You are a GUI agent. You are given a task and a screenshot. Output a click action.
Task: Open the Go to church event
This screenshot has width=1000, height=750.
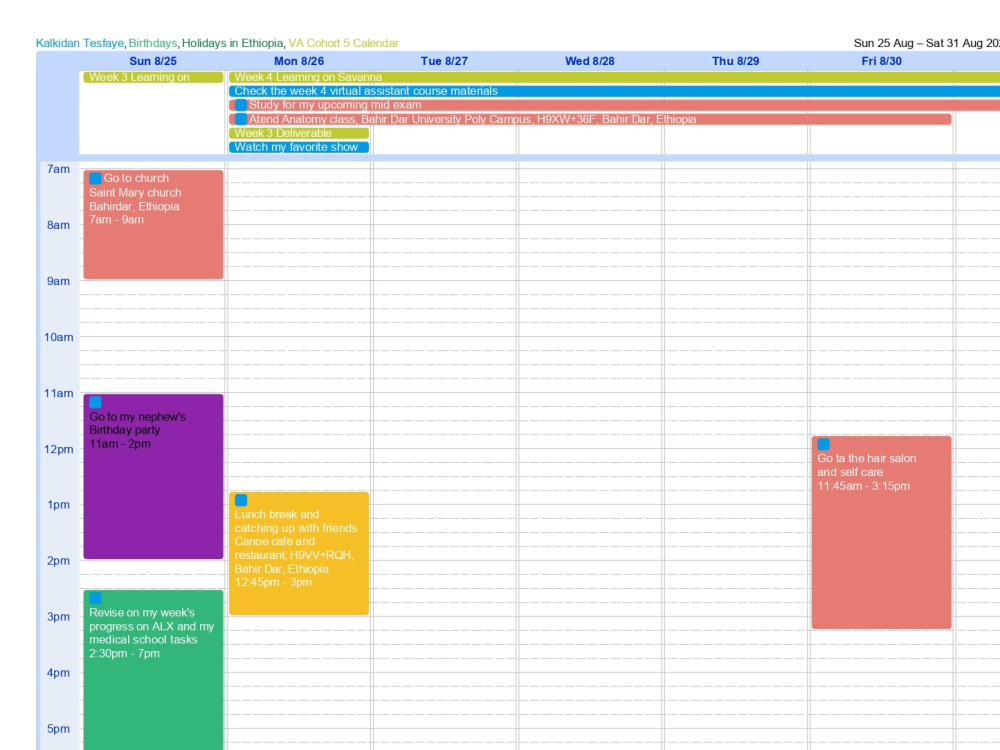(153, 224)
